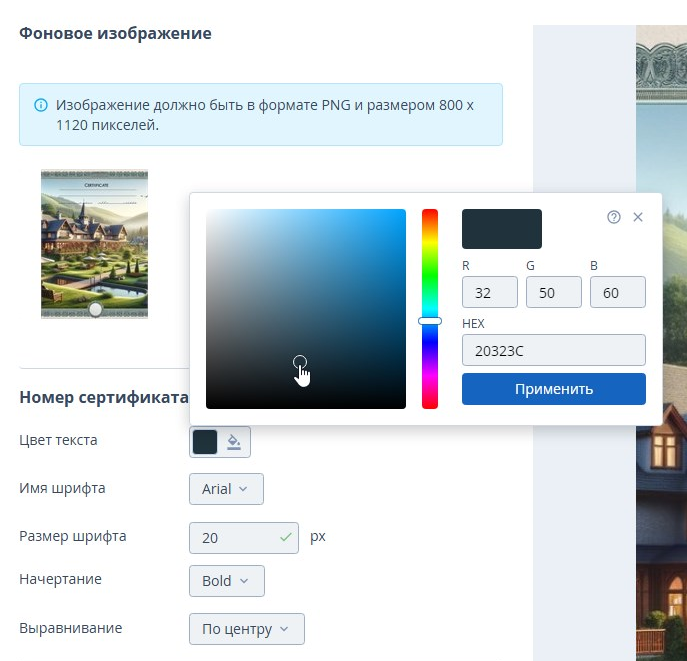This screenshot has height=661, width=687.
Task: Click the PNG format notice text
Action: (x=265, y=115)
